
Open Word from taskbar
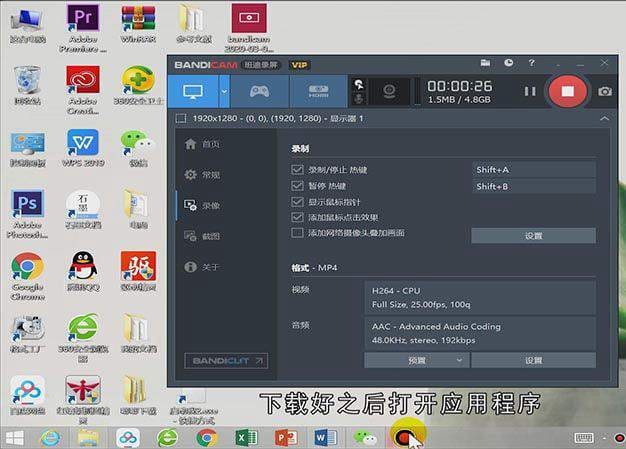(x=325, y=438)
